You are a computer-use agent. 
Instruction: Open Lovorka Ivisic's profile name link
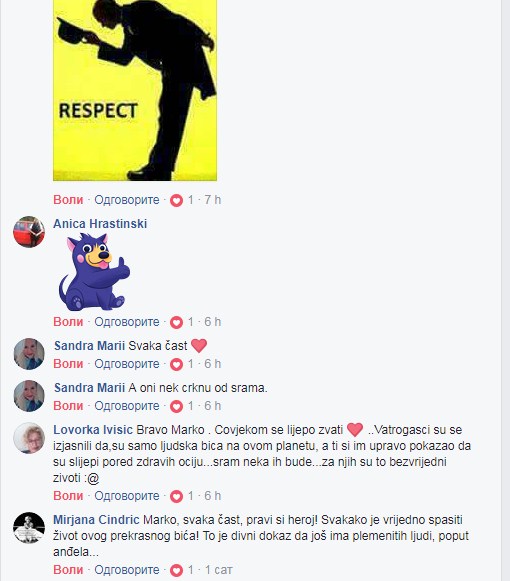point(93,430)
